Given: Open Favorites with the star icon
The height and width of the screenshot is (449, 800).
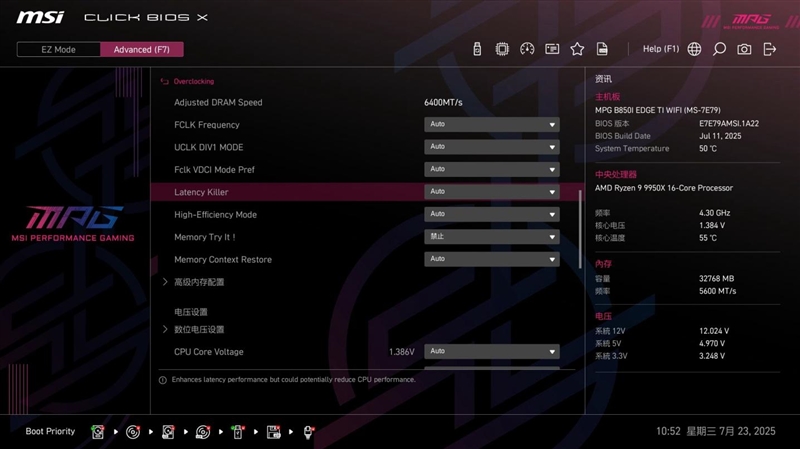Looking at the screenshot, I should (x=577, y=49).
